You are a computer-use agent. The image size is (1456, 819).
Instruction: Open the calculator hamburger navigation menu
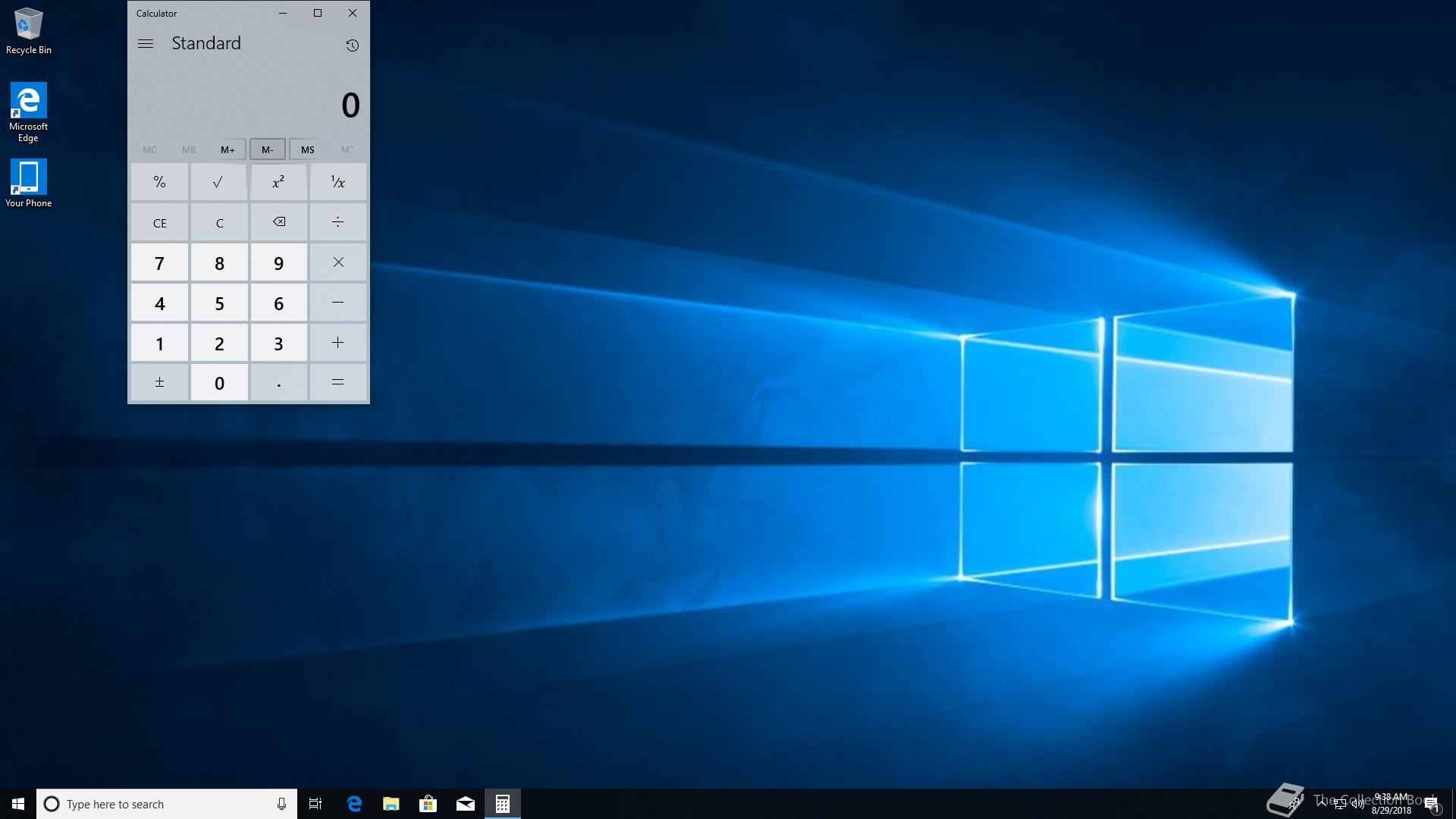point(146,44)
